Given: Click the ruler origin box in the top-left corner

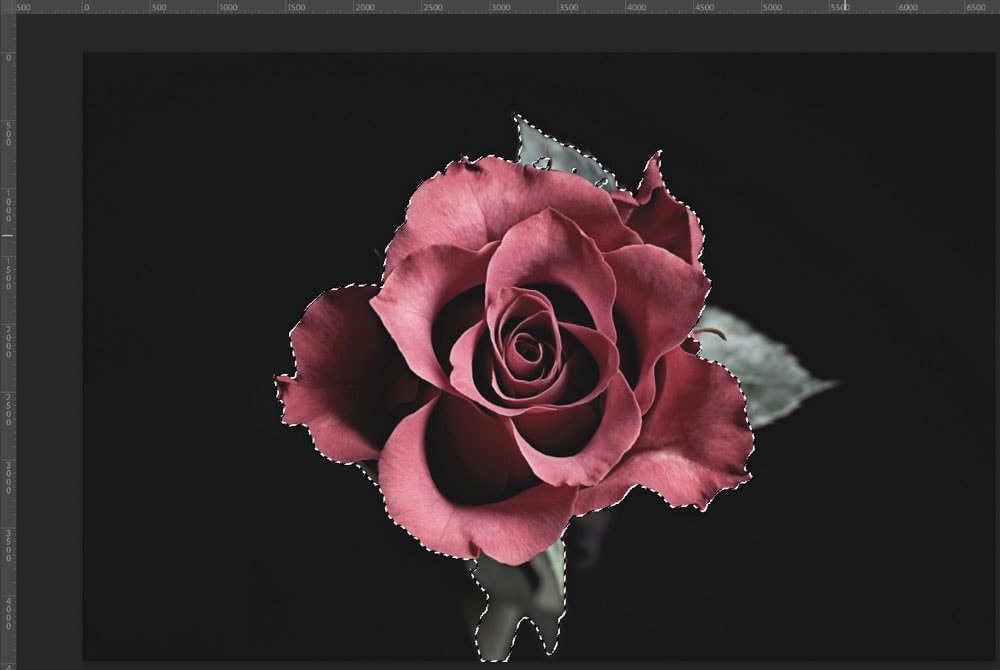Looking at the screenshot, I should click(7, 6).
